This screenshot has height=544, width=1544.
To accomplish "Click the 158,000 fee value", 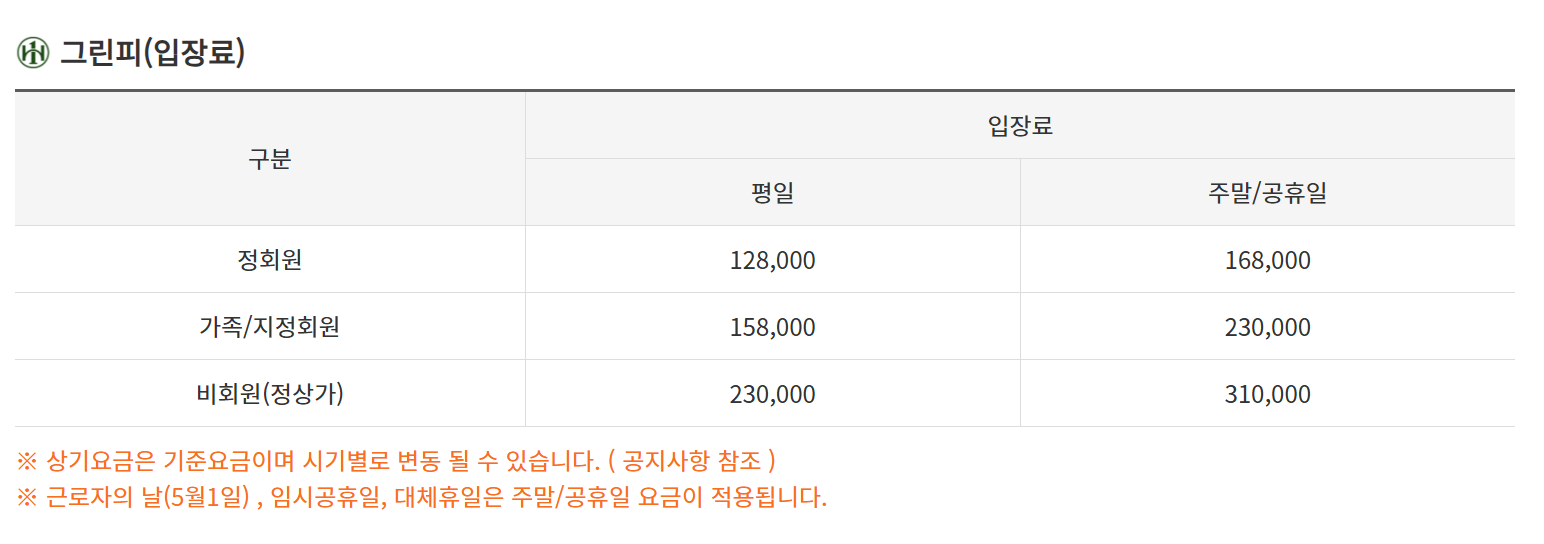I will 772,328.
